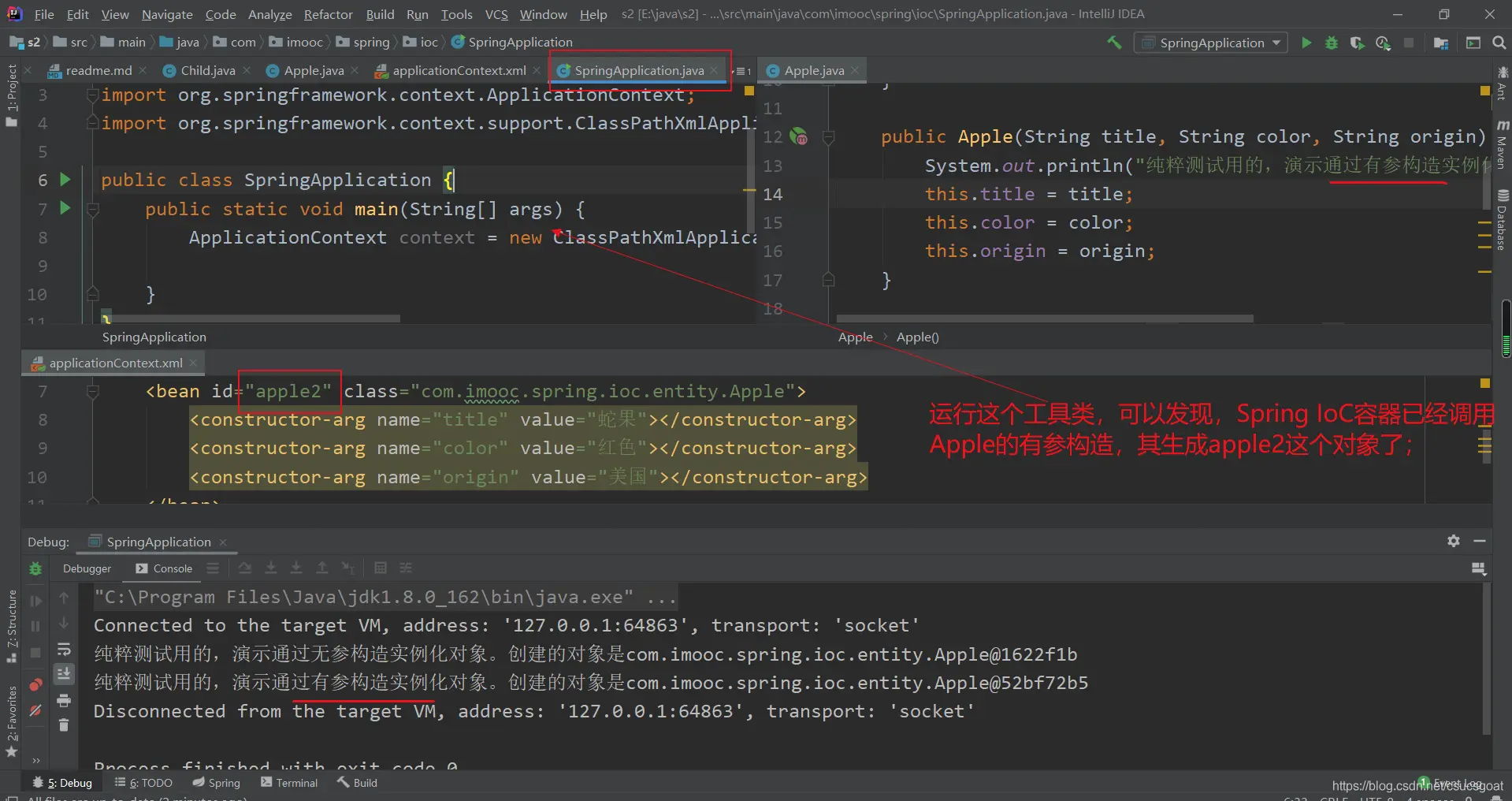This screenshot has height=801, width=1512.
Task: Open debug panel settings gear menu
Action: click(x=1454, y=541)
